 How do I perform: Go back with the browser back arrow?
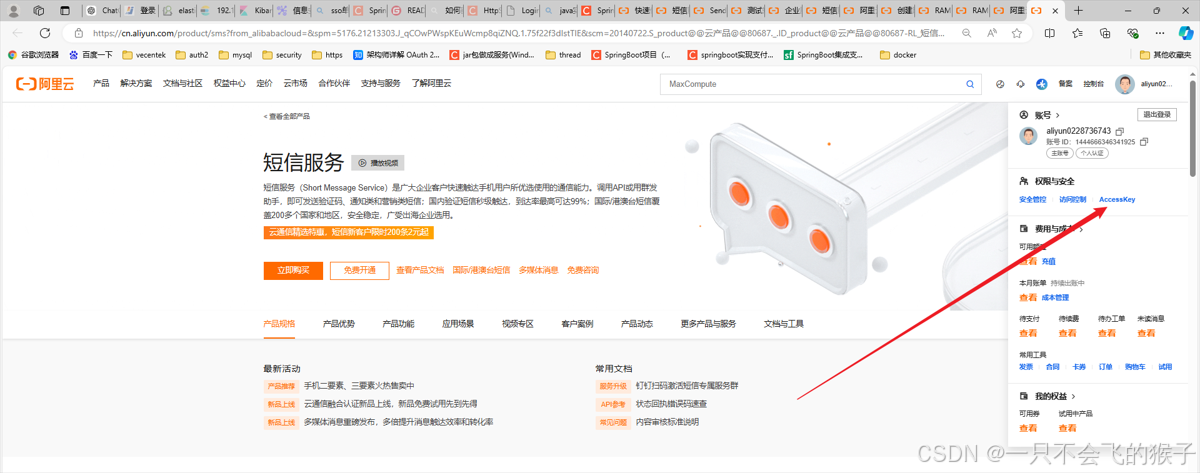point(16,33)
